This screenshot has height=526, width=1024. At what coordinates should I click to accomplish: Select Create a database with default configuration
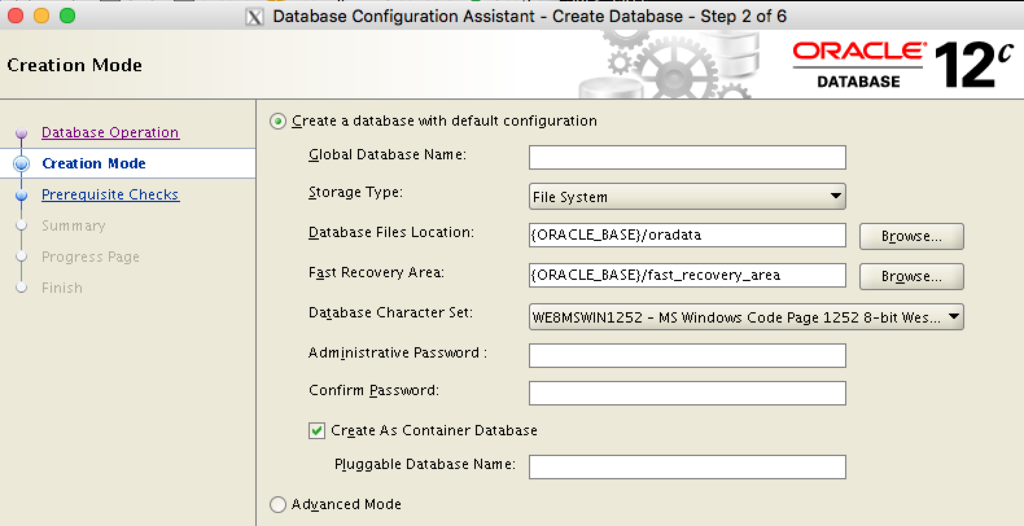click(278, 121)
